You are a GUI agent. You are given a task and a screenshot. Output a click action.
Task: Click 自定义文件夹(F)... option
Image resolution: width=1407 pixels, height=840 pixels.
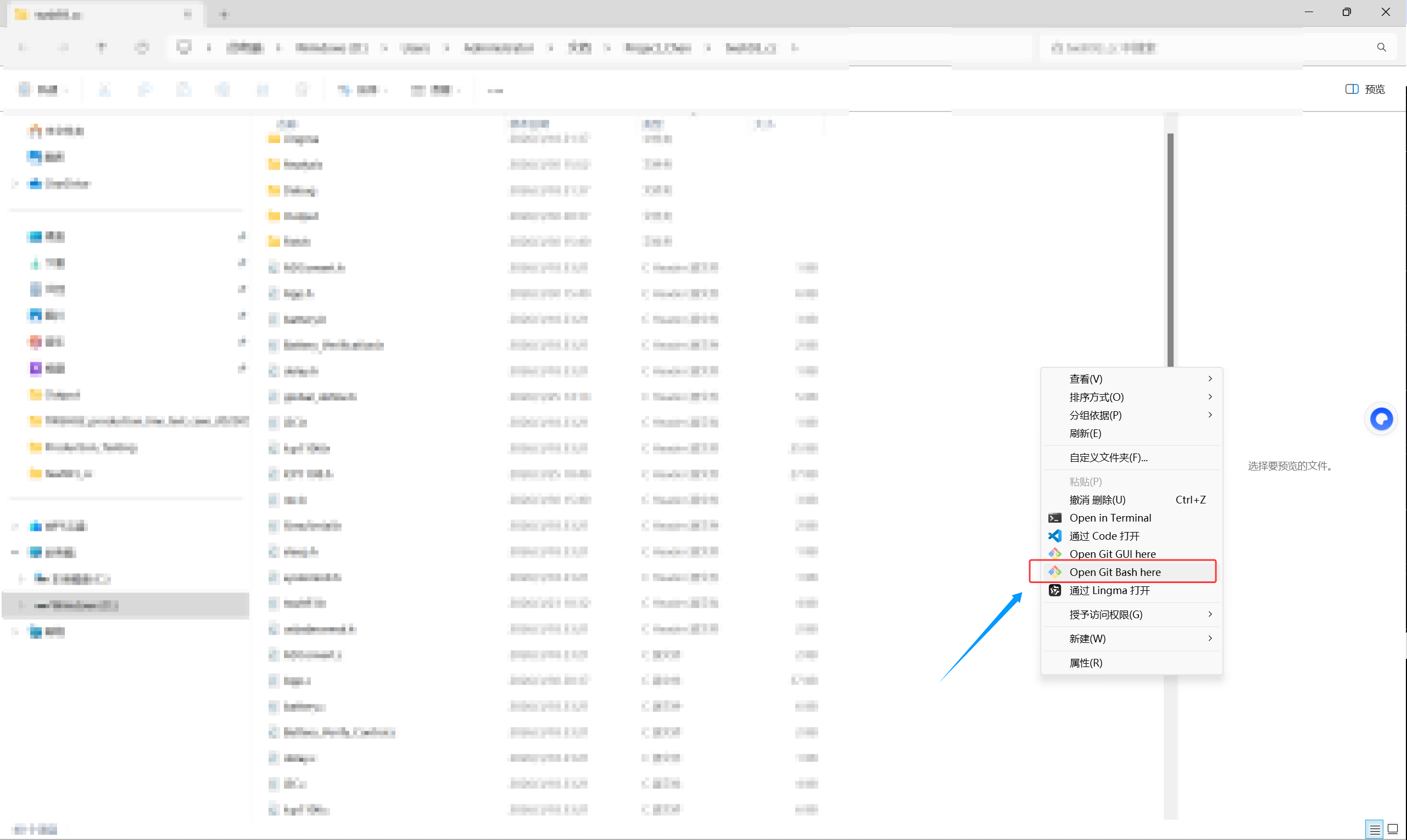click(1108, 457)
